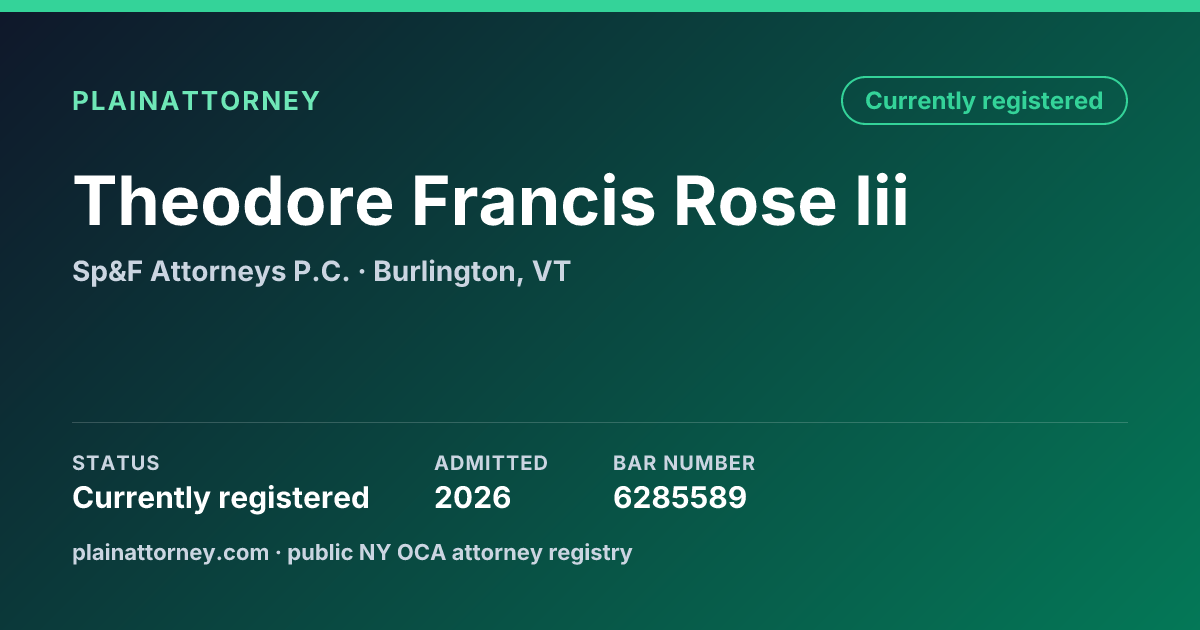Click the words attorney registry in the footer
Viewport: 1200px width, 630px height.
point(542,552)
